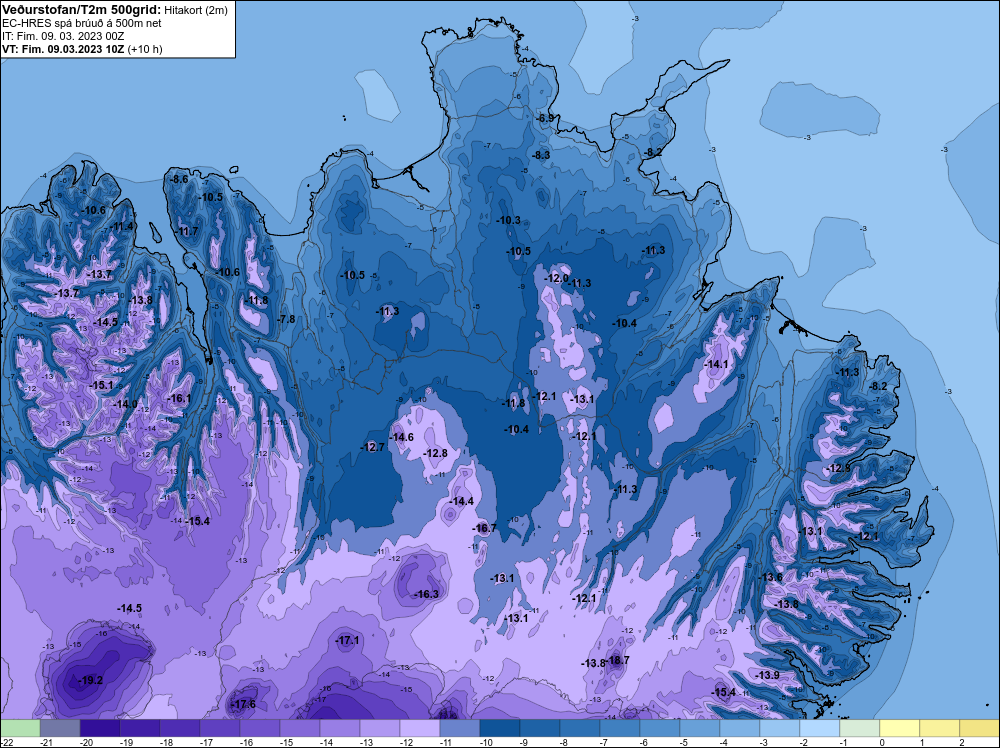Click the legend color swatch above label -11
This screenshot has height=748, width=1000.
click(x=460, y=728)
